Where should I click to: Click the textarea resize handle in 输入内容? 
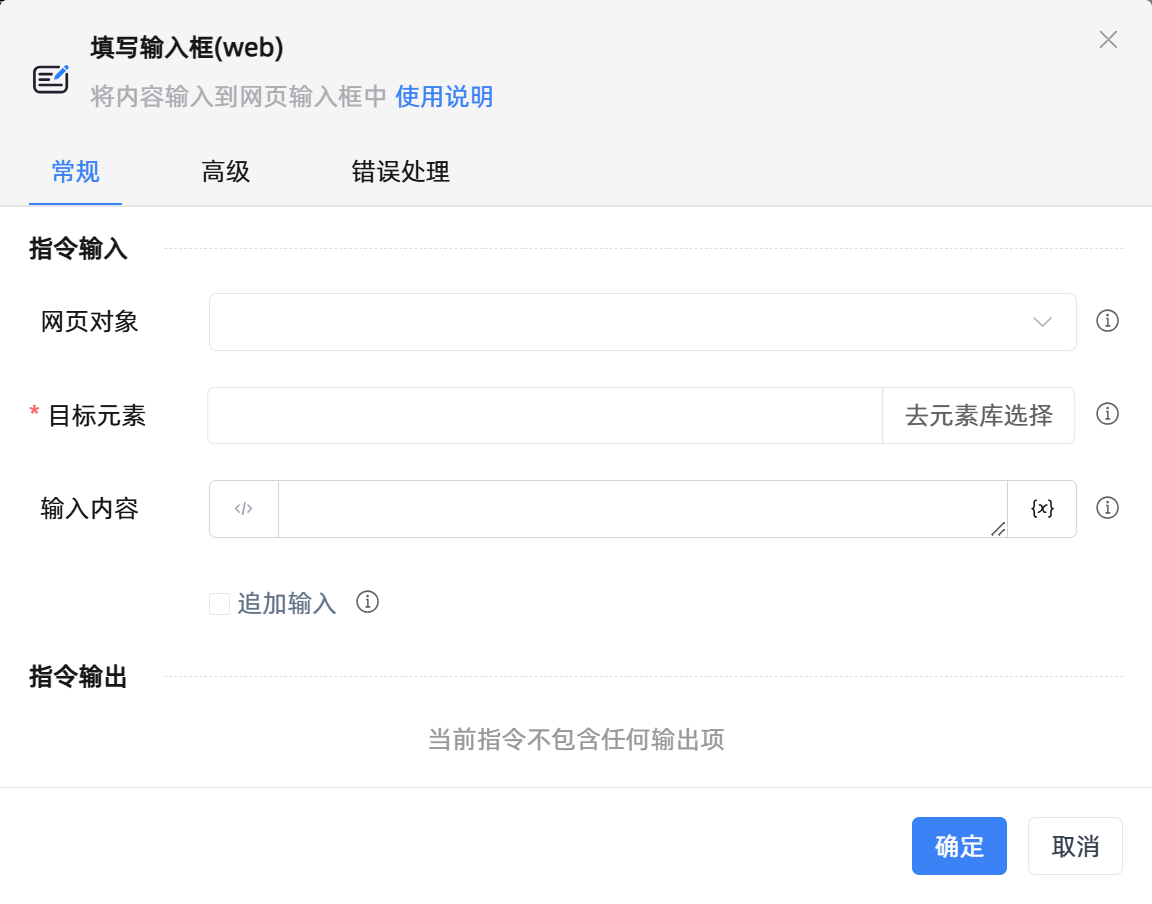998,528
